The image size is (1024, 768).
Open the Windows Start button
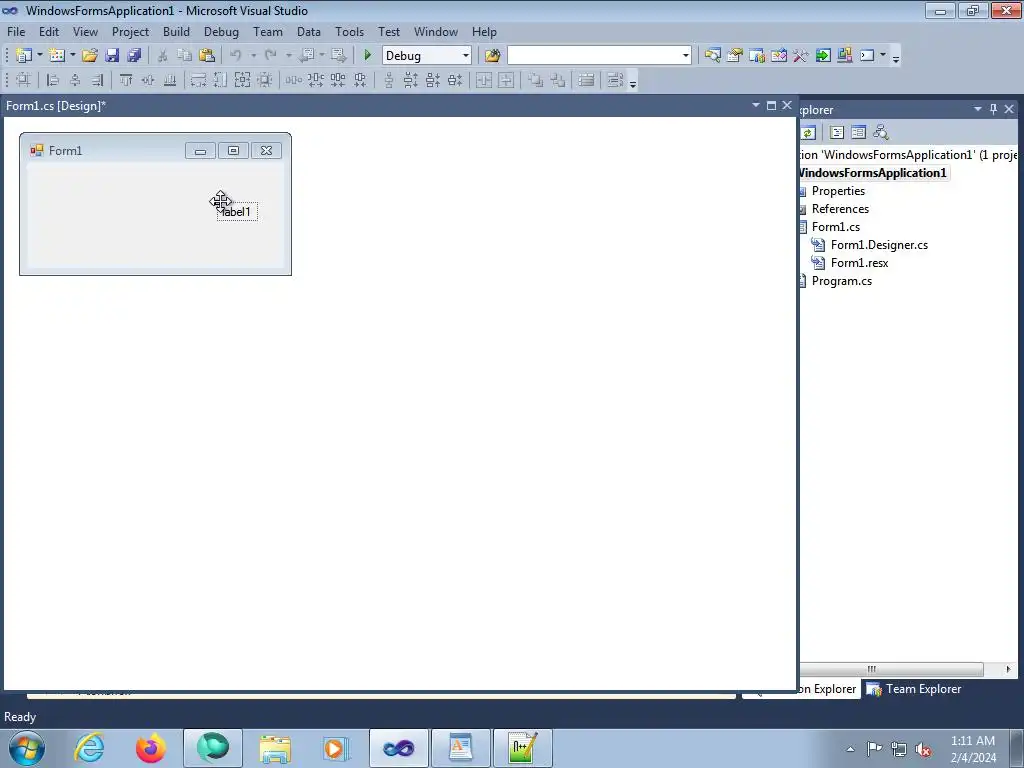click(27, 748)
